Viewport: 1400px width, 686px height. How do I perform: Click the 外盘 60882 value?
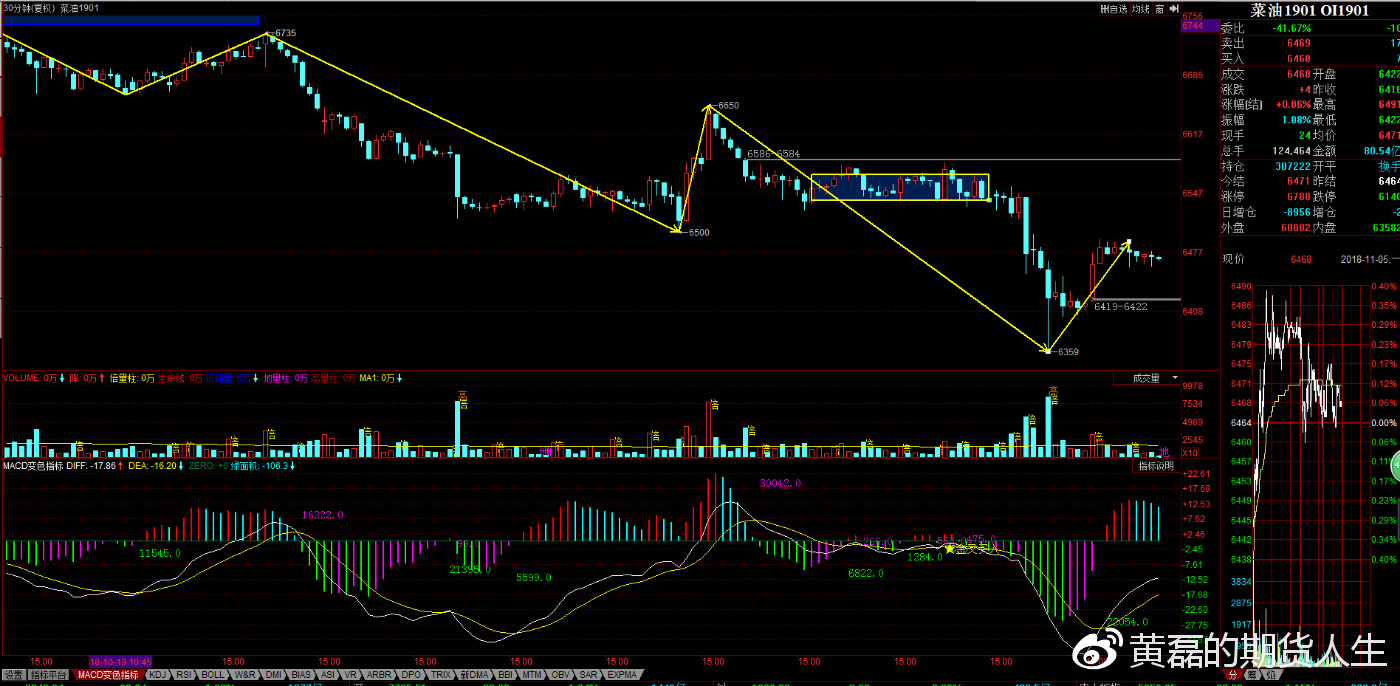point(1294,227)
